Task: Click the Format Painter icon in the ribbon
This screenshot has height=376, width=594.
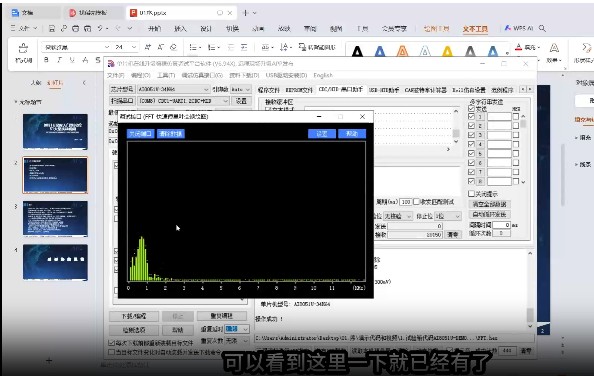Action: (23, 48)
